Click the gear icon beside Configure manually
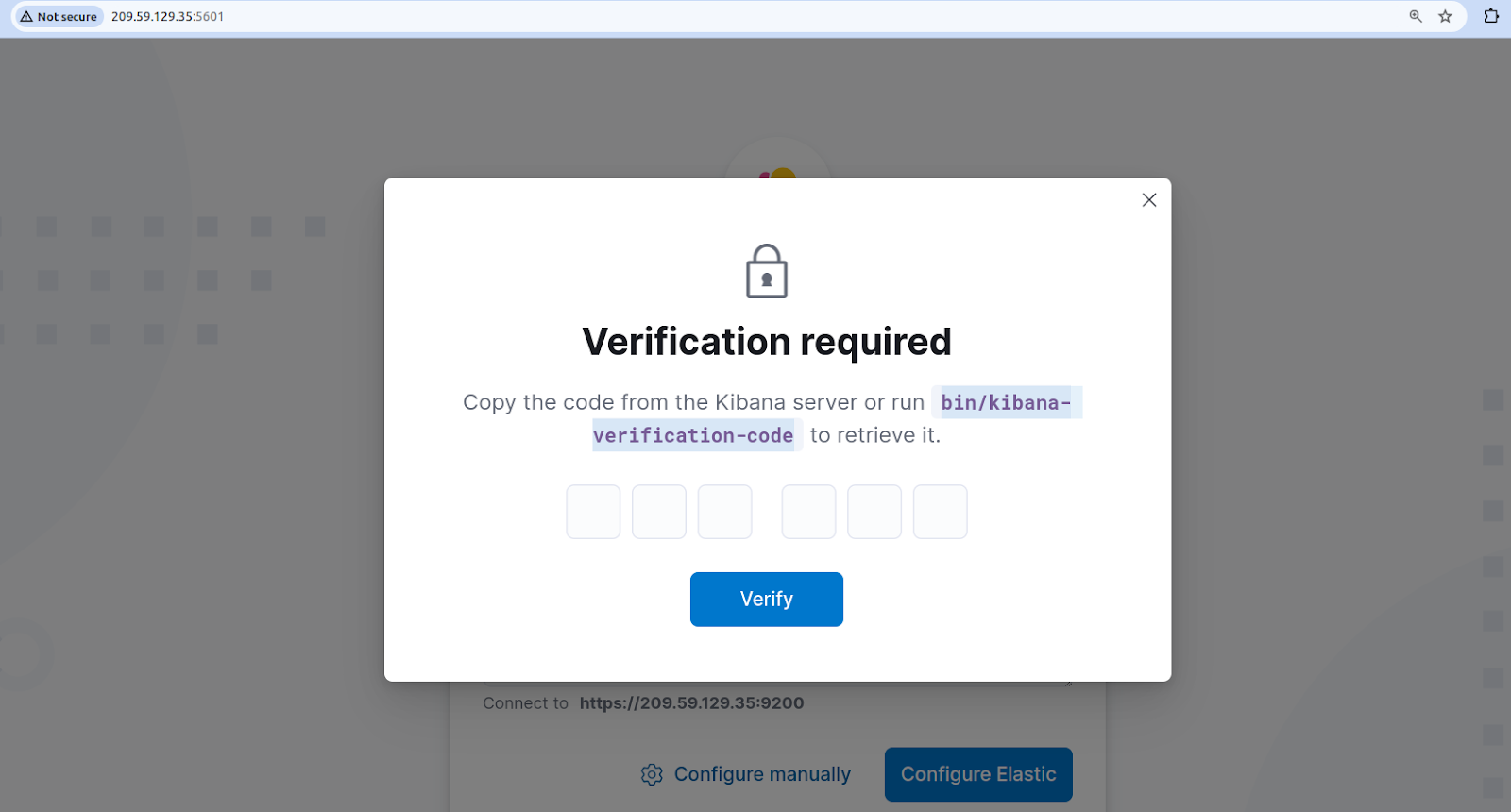Viewport: 1511px width, 812px height. click(652, 774)
